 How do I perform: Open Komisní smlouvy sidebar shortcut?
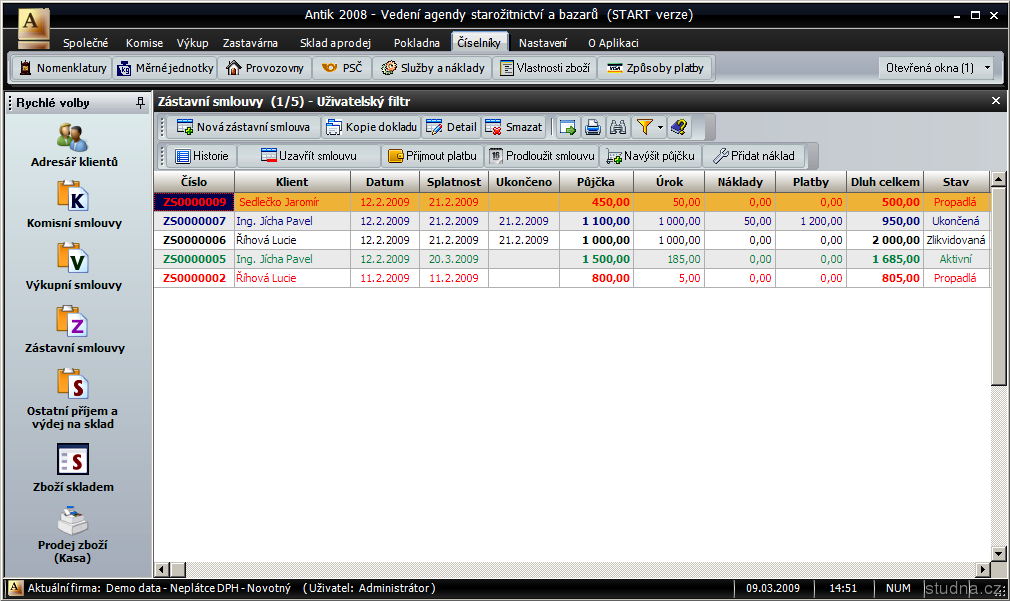click(x=74, y=205)
